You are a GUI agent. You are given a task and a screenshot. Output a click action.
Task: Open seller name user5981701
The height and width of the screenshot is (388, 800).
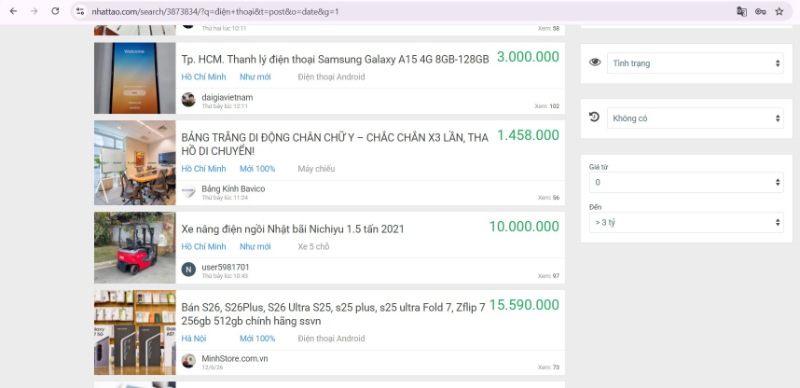[226, 267]
